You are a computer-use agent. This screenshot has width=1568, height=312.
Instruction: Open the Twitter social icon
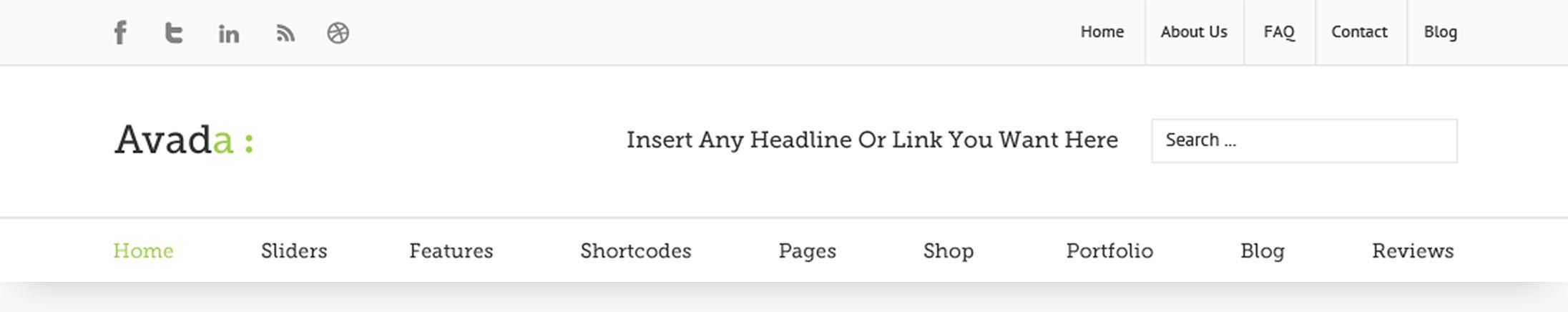174,33
